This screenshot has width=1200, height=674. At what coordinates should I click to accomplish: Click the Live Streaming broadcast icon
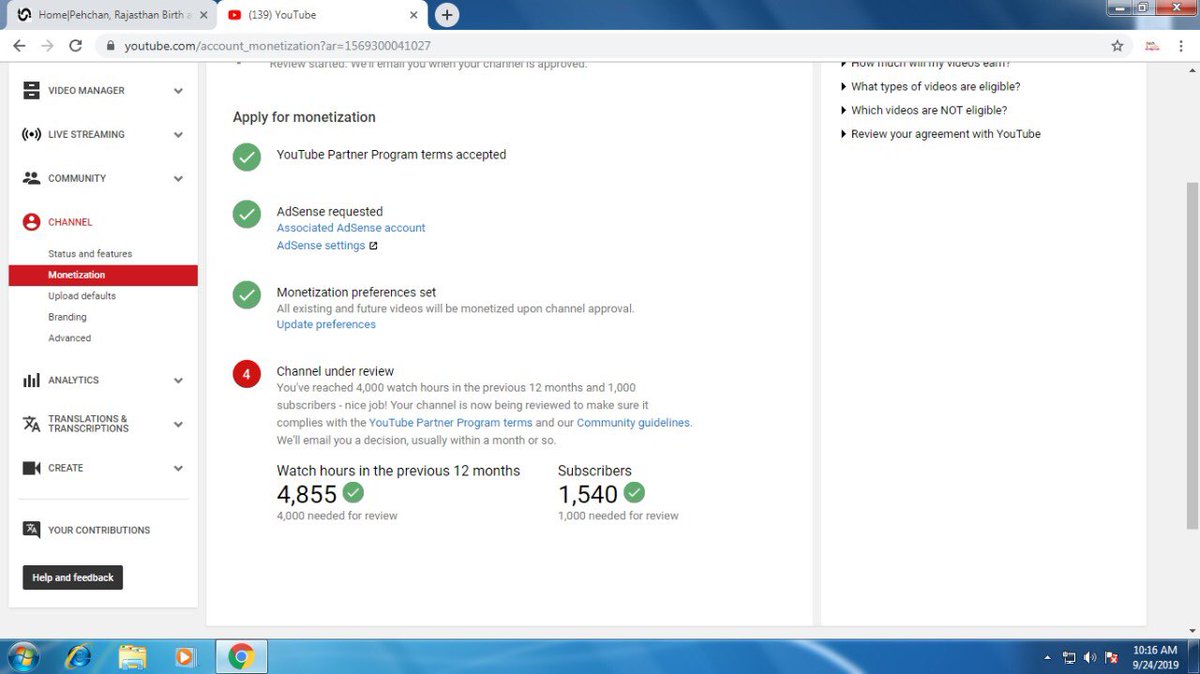(31, 134)
